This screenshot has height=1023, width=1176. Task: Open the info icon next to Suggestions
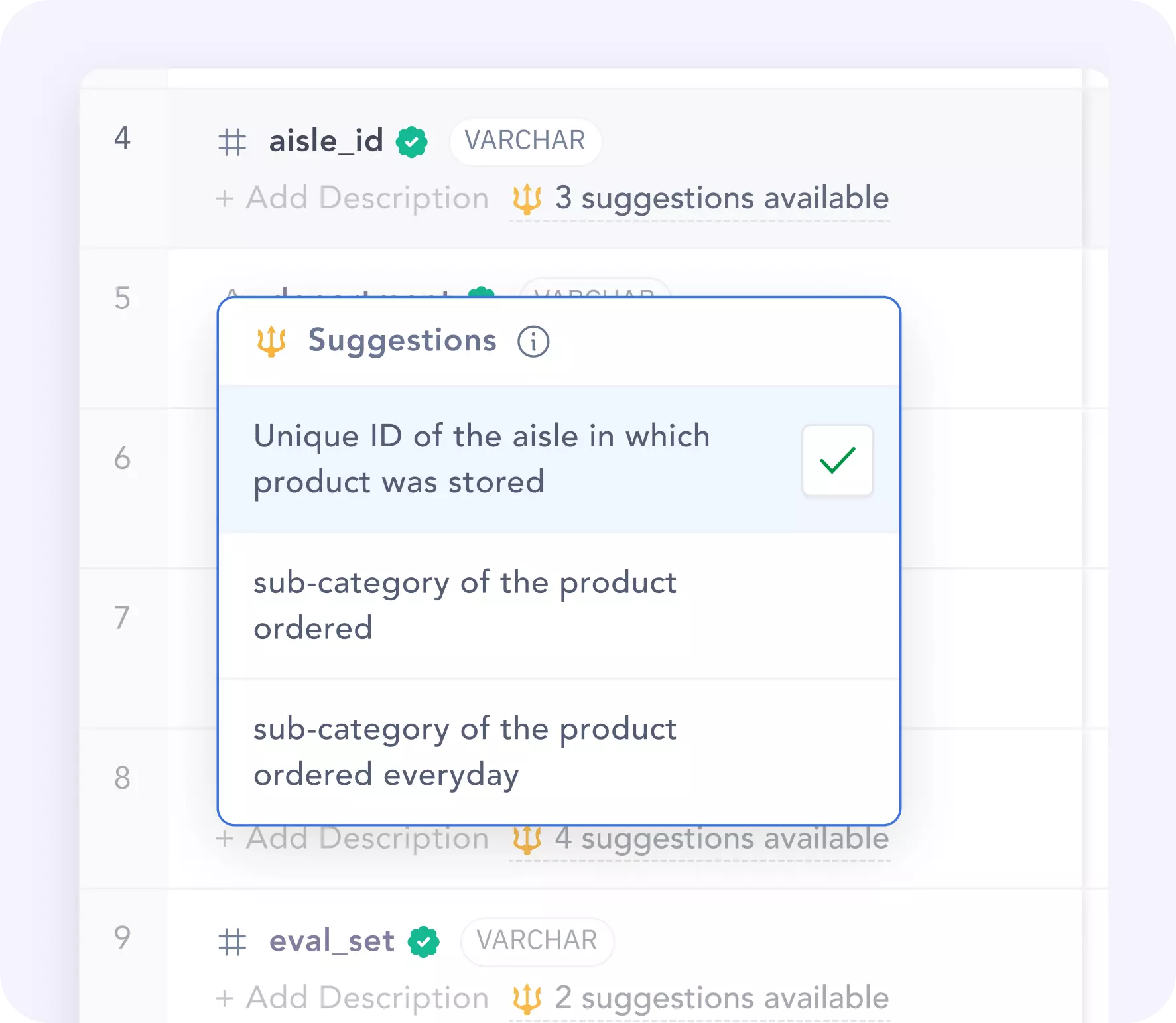[x=533, y=342]
